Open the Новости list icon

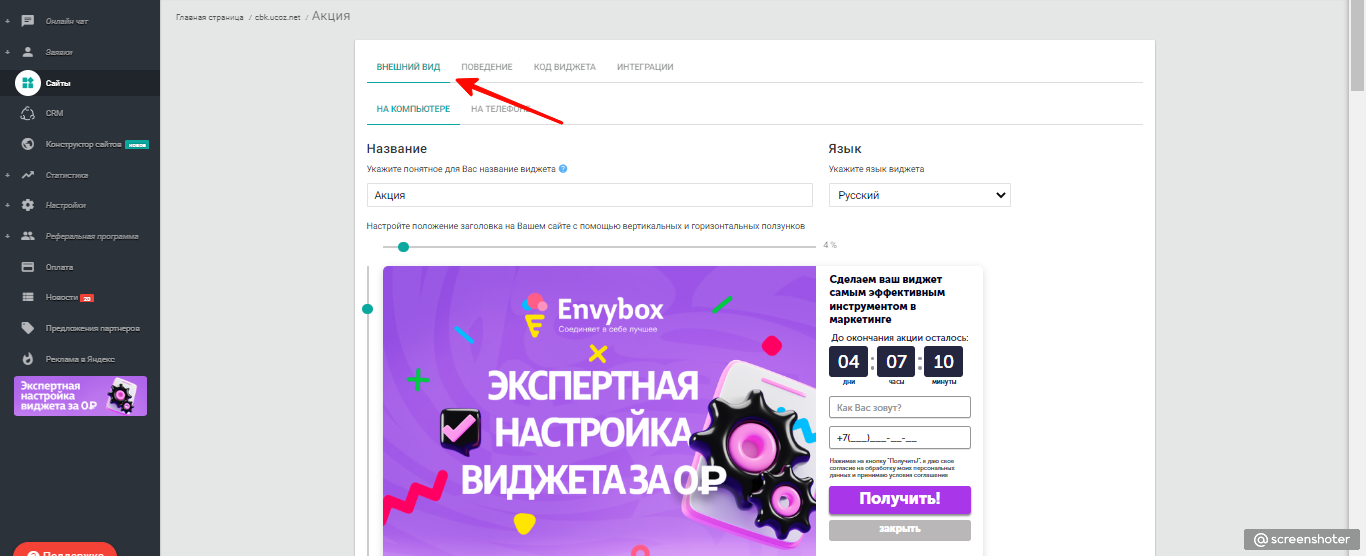click(28, 297)
